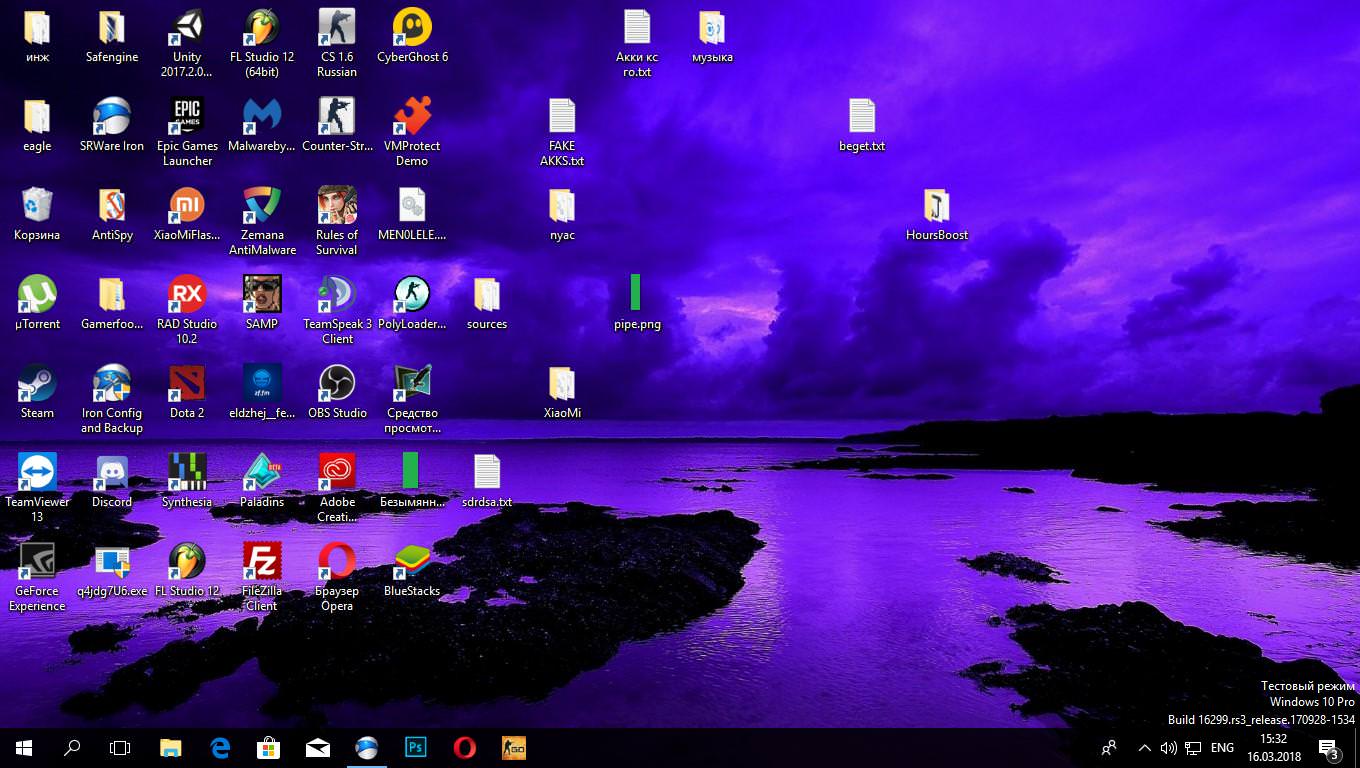Open CS:GO icon on taskbar
The width and height of the screenshot is (1360, 768).
click(x=513, y=747)
